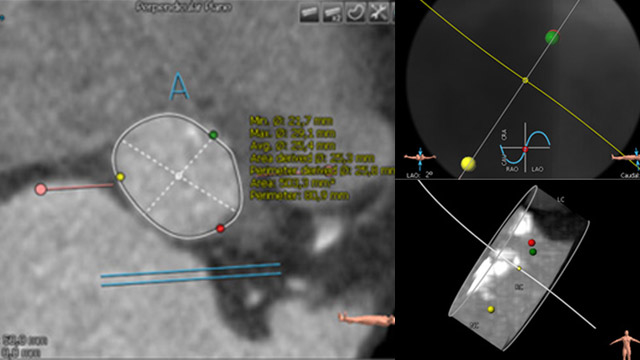640x360 pixels.
Task: Click the yellow hinge point on annulus contour
Action: point(120,177)
